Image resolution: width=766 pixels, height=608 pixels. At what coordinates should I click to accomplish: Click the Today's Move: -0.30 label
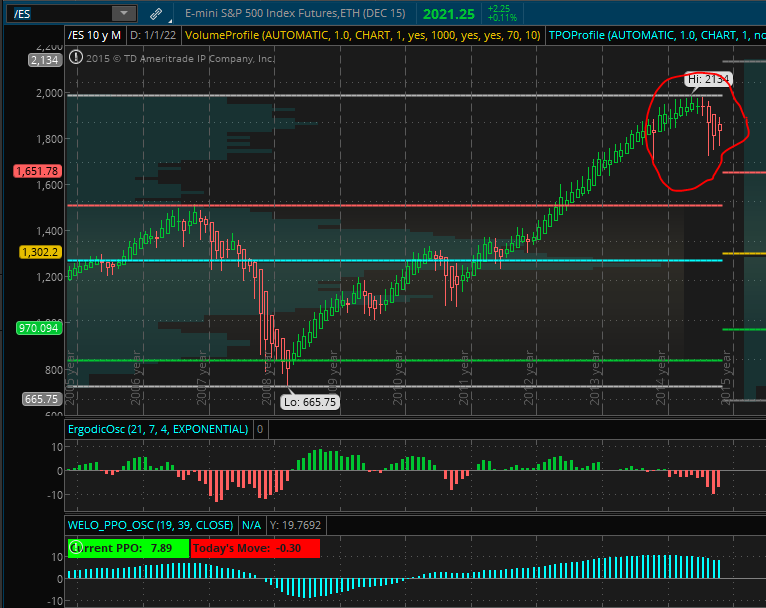point(255,548)
